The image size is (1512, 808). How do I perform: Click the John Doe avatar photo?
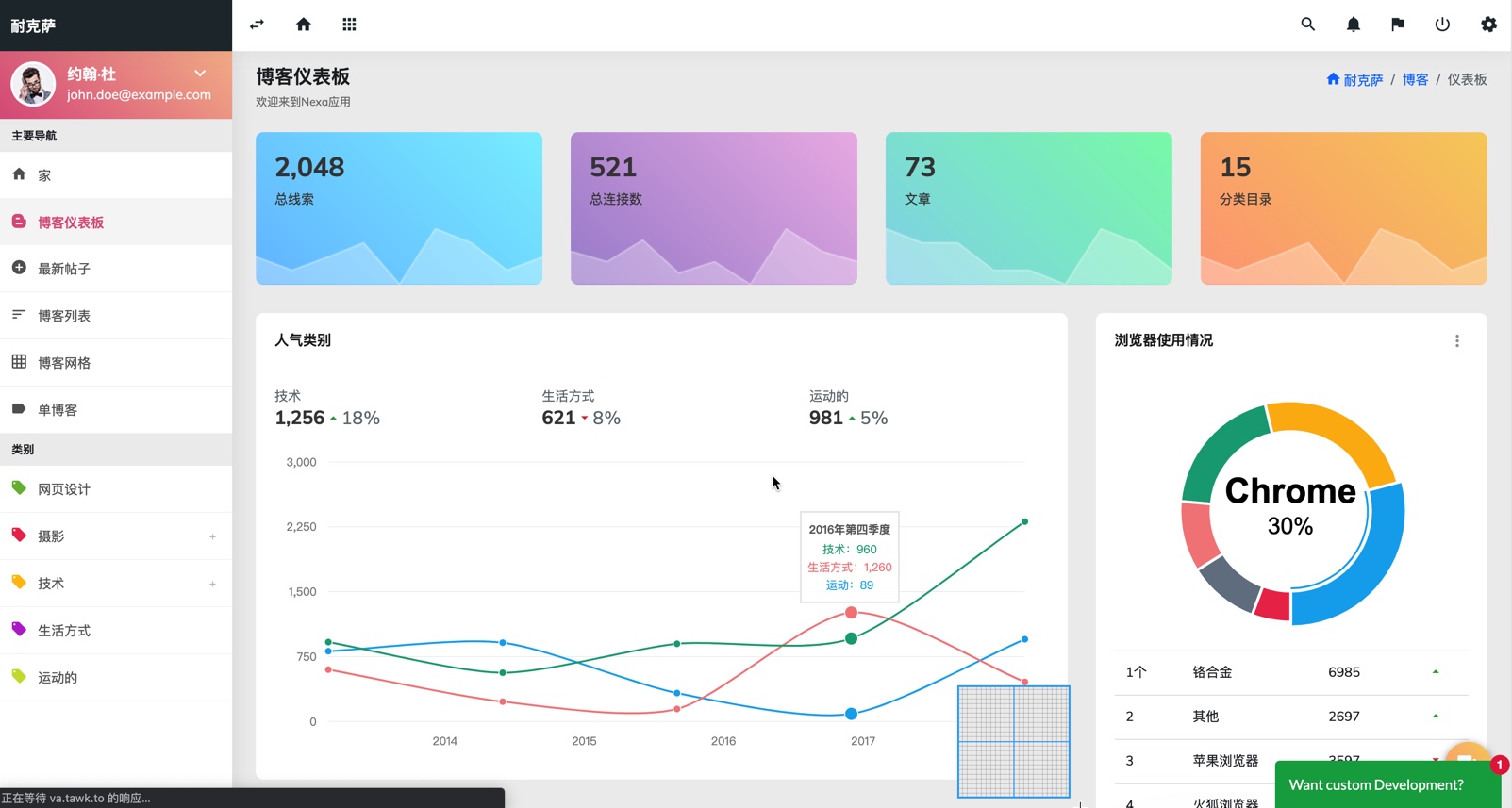point(33,84)
